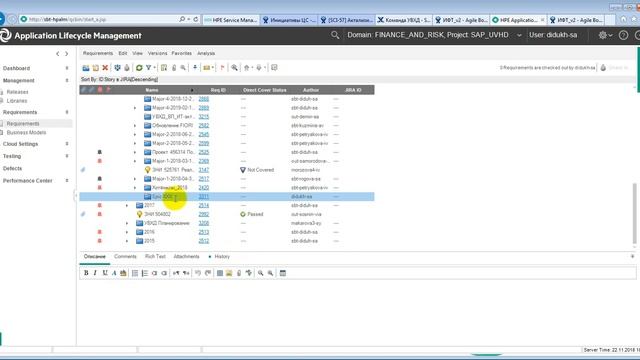Click the Undo icon in editor toolbar
The height and width of the screenshot is (360, 640).
[198, 273]
